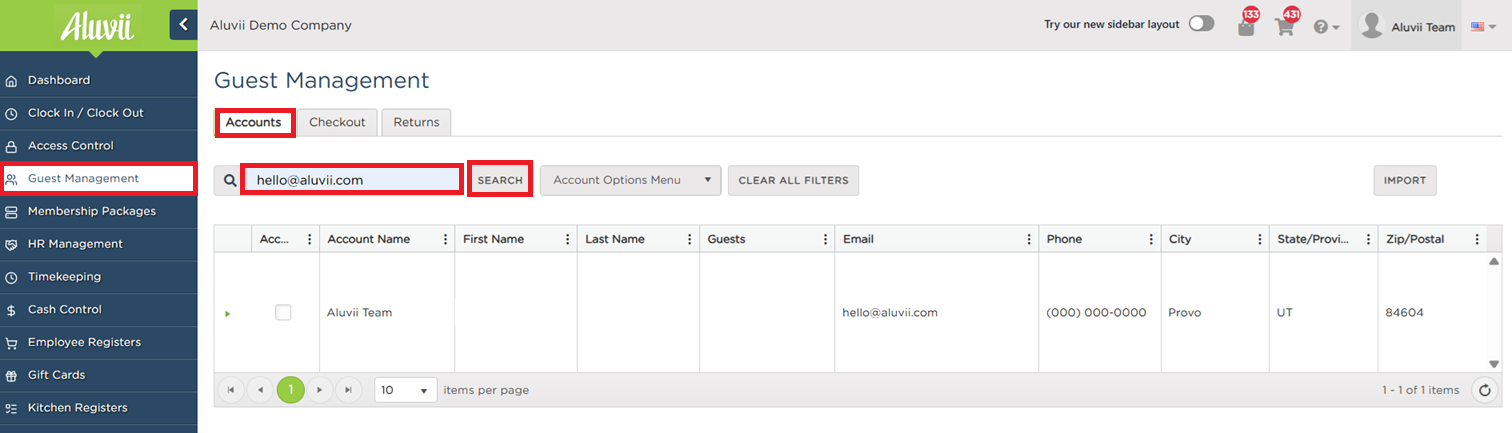Screen dimensions: 1512x433
Task: Open Employee Registers in sidebar
Action: point(98,342)
